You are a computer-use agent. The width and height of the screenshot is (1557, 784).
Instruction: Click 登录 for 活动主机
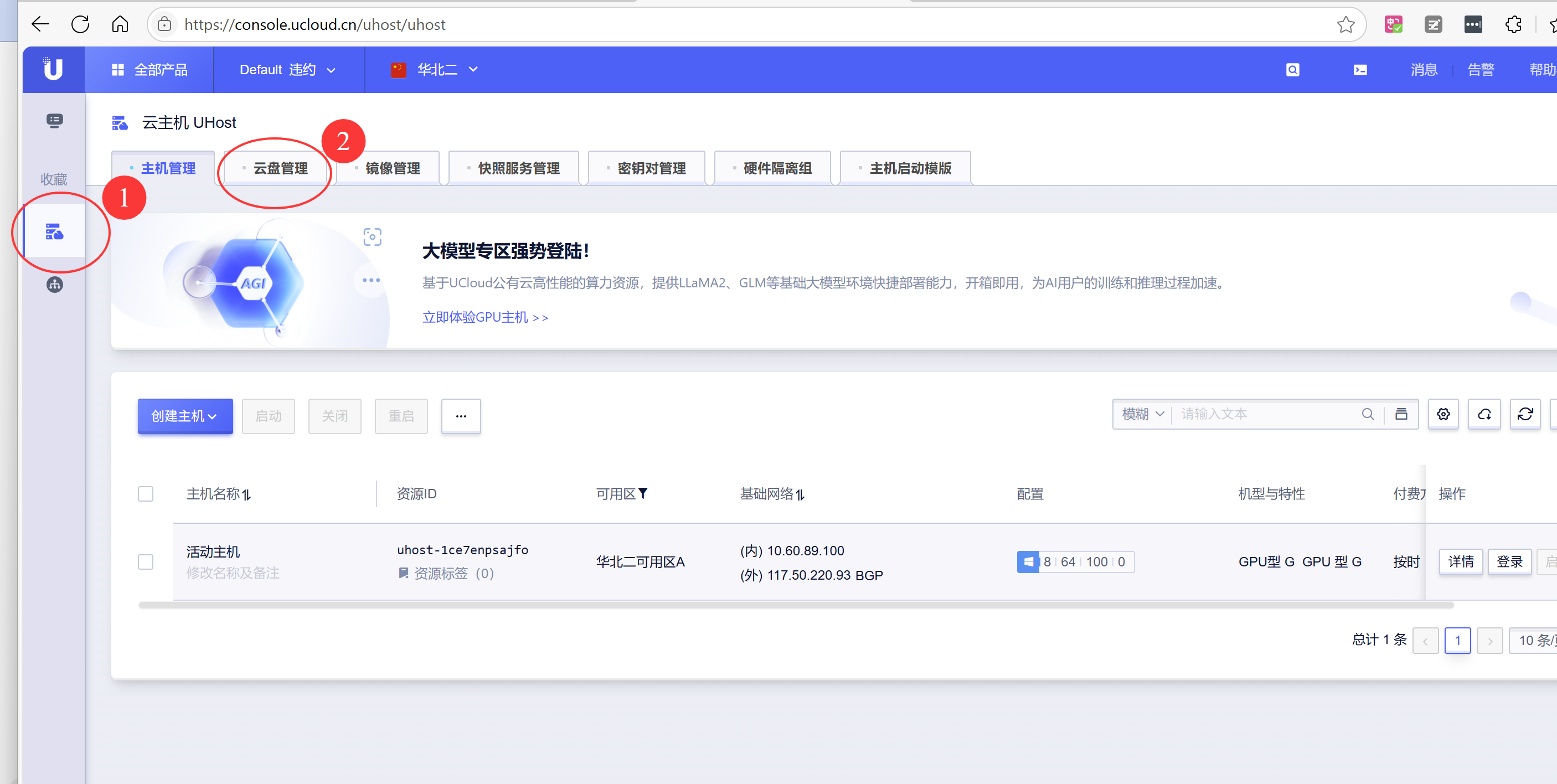pos(1509,561)
